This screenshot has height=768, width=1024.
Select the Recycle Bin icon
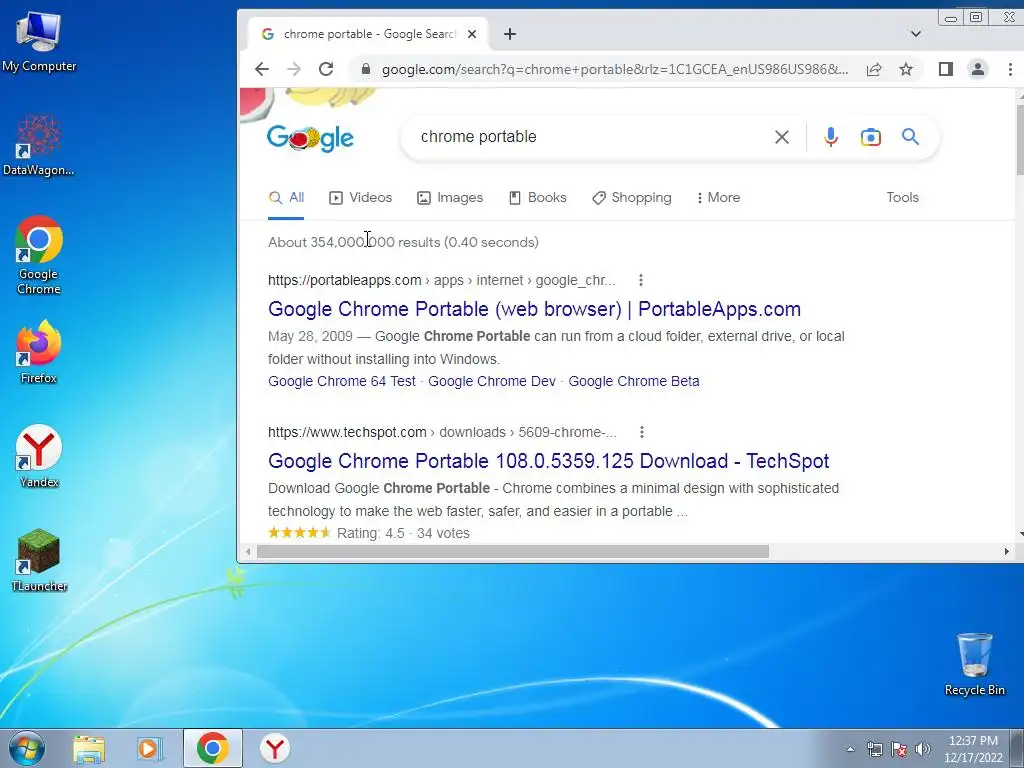pos(974,664)
